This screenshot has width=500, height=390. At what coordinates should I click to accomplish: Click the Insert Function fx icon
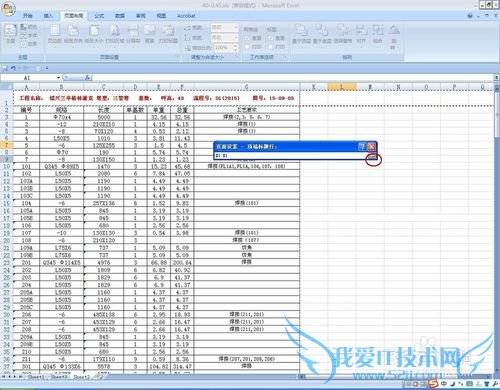[x=88, y=77]
